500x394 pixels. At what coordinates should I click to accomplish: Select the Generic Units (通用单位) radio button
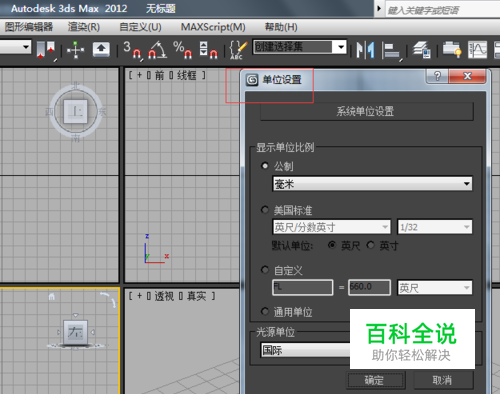click(265, 311)
